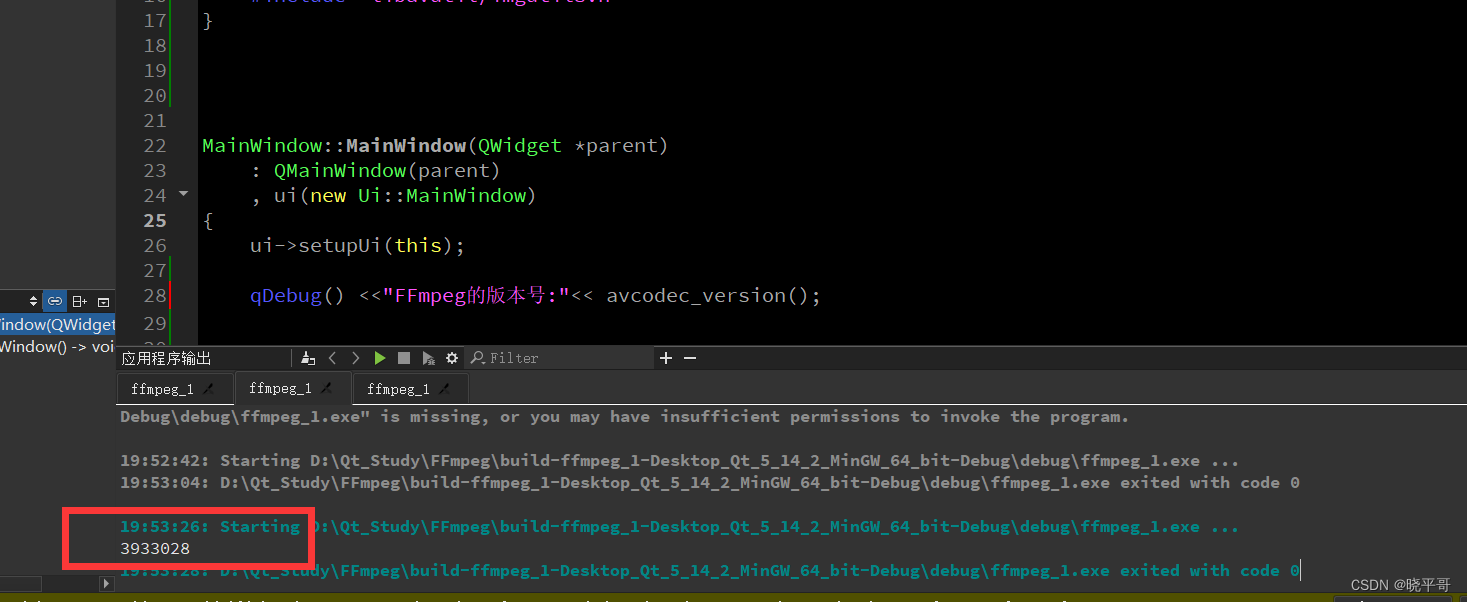This screenshot has height=602, width=1467.
Task: Click the 19:52:42 Starting output line
Action: click(680, 461)
